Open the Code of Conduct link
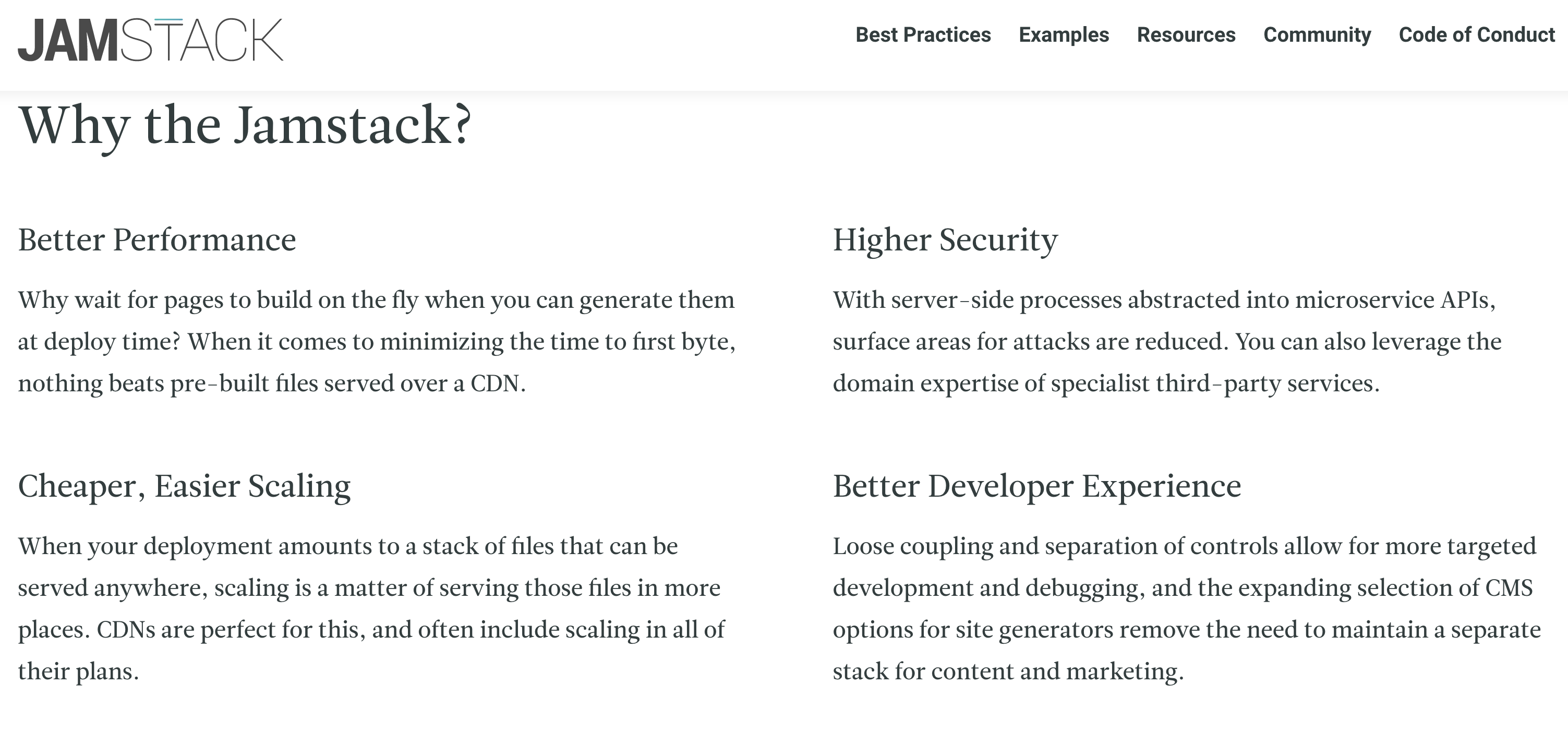 pos(1476,35)
